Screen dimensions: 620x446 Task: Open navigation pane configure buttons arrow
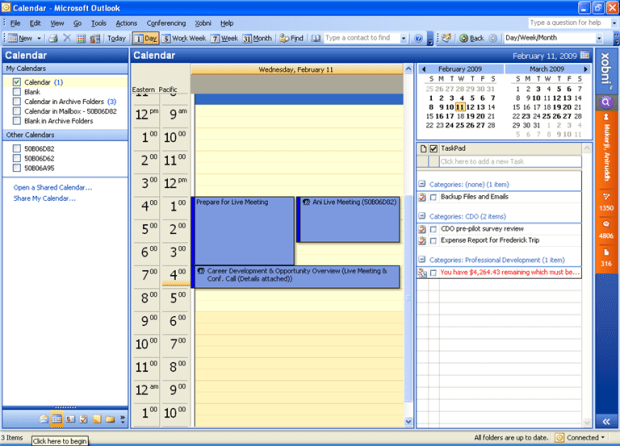coord(123,419)
